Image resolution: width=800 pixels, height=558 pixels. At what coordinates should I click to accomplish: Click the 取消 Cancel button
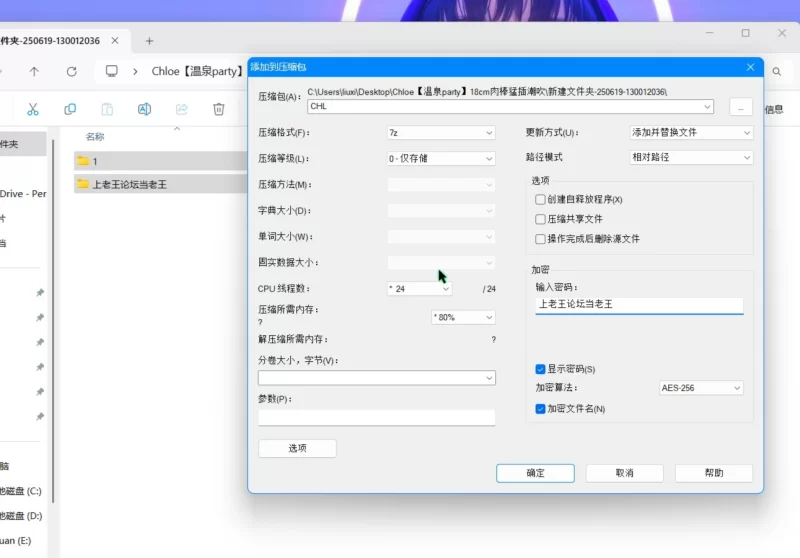point(624,473)
